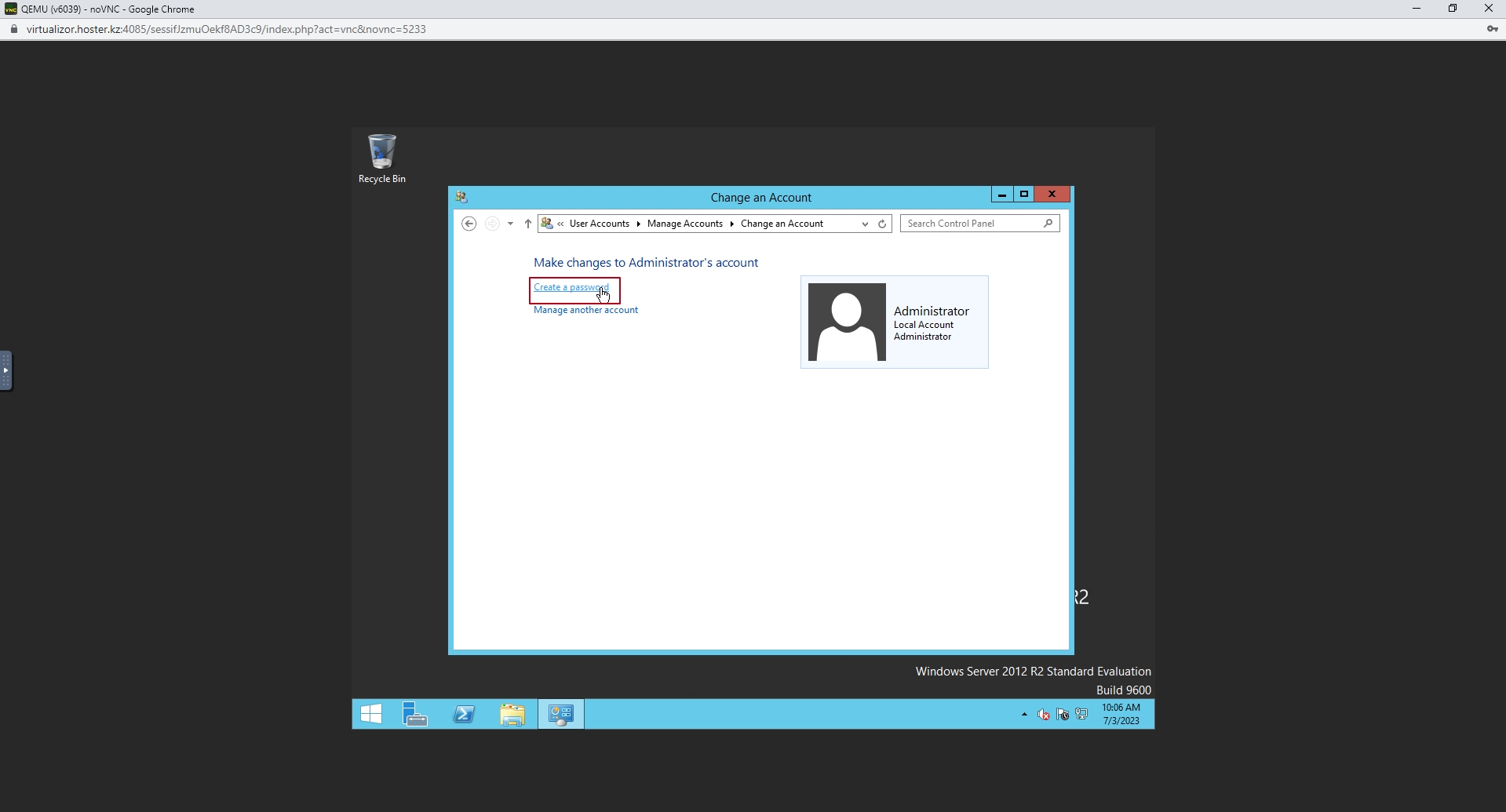Launch PowerShell from the taskbar
This screenshot has width=1506, height=812.
point(464,714)
